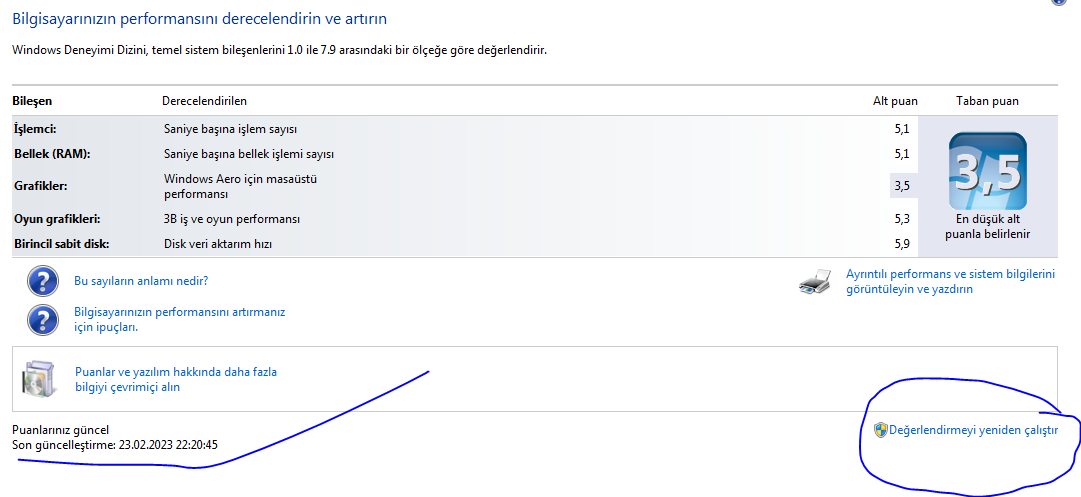Open 'Ayrıntılı performans ve sistem bilgilerini görüntüleyin ve yazdırın' link
1081x497 pixels.
(x=951, y=282)
